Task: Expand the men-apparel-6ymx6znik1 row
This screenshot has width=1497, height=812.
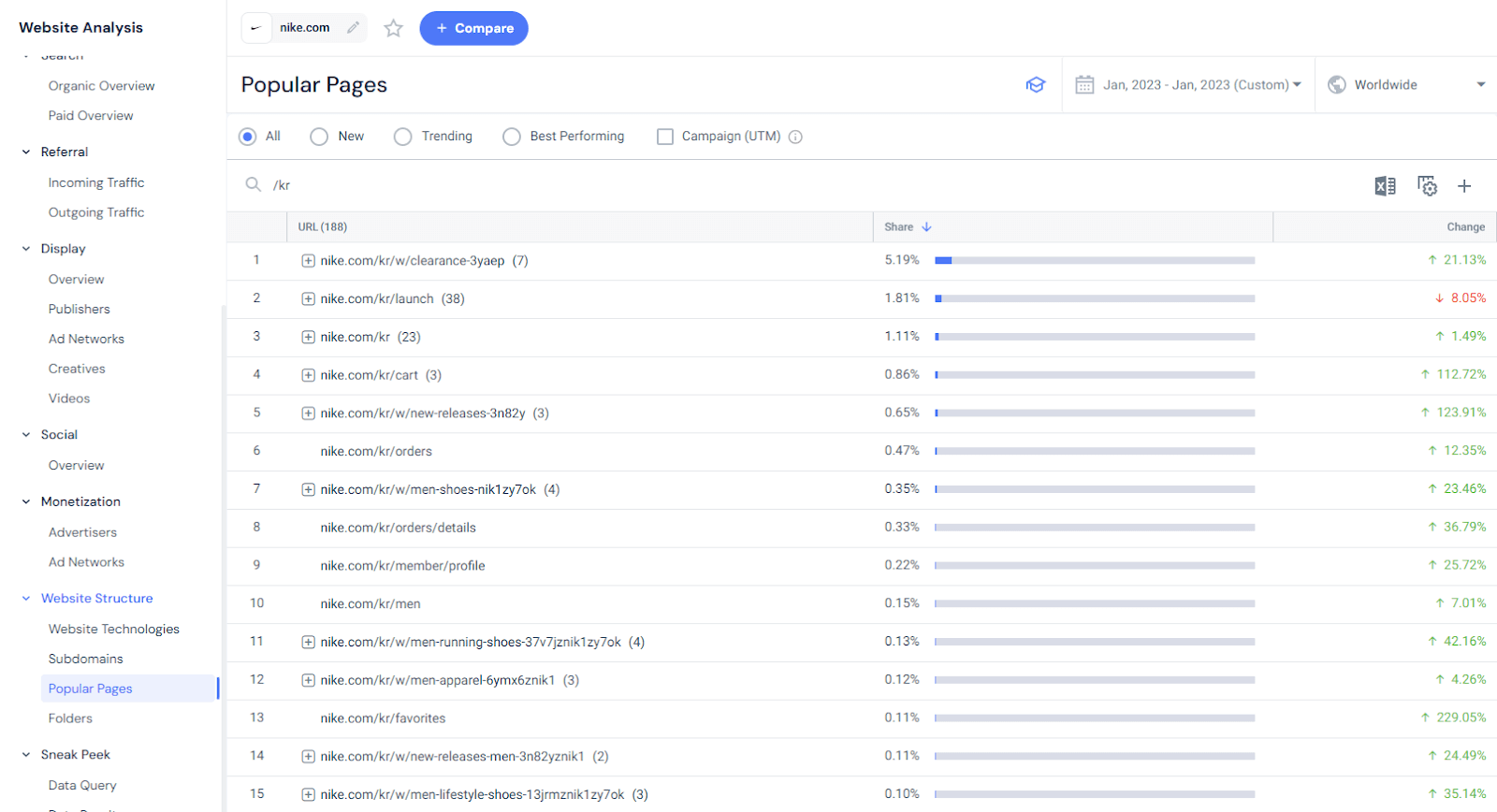Action: 308,680
